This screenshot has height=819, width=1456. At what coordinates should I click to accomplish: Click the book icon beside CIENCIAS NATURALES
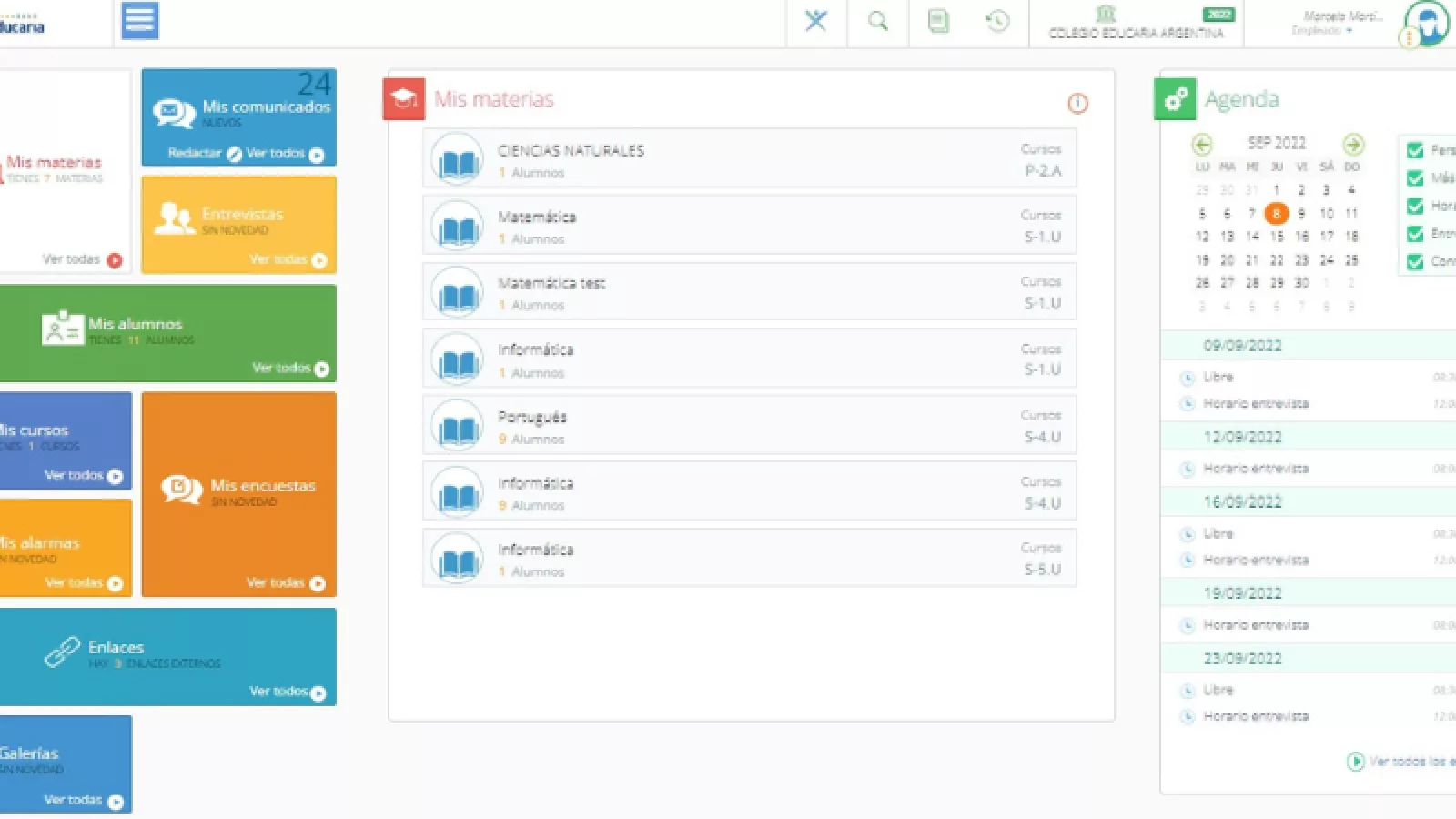coord(458,160)
